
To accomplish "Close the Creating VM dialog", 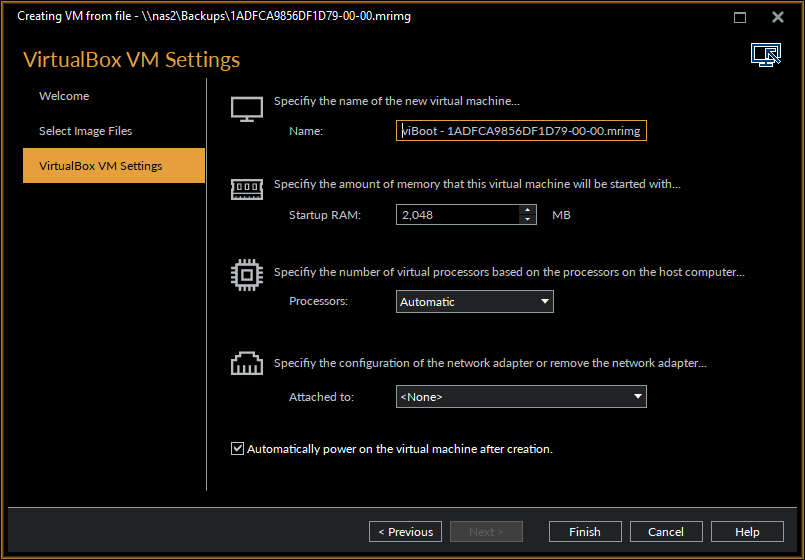I will 778,17.
